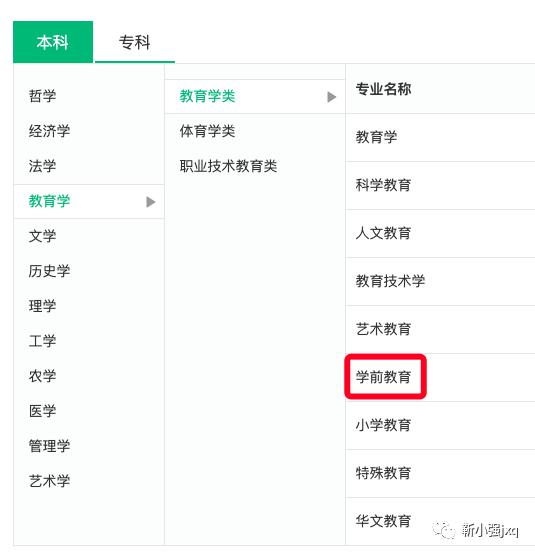Select 法学 discipline category
Screen dimensions: 535x554
(x=42, y=166)
